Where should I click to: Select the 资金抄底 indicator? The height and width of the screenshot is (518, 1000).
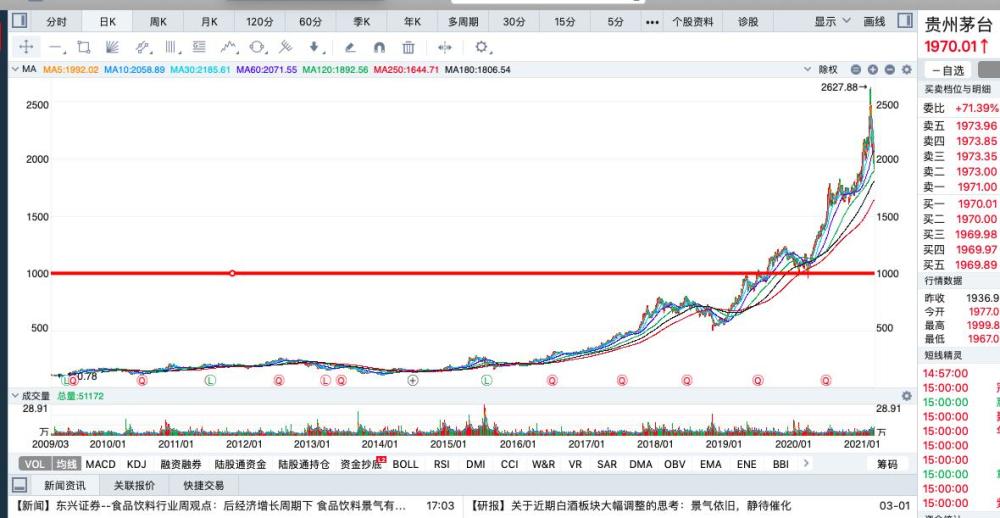[362, 464]
